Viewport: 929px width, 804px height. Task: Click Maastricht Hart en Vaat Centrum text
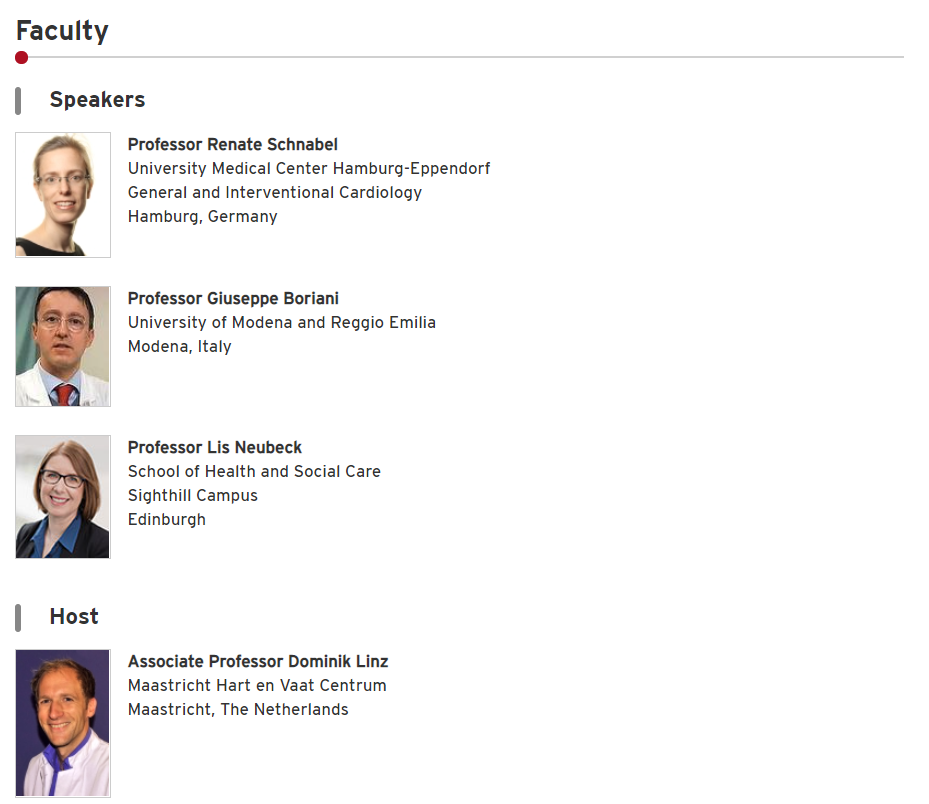pos(257,686)
